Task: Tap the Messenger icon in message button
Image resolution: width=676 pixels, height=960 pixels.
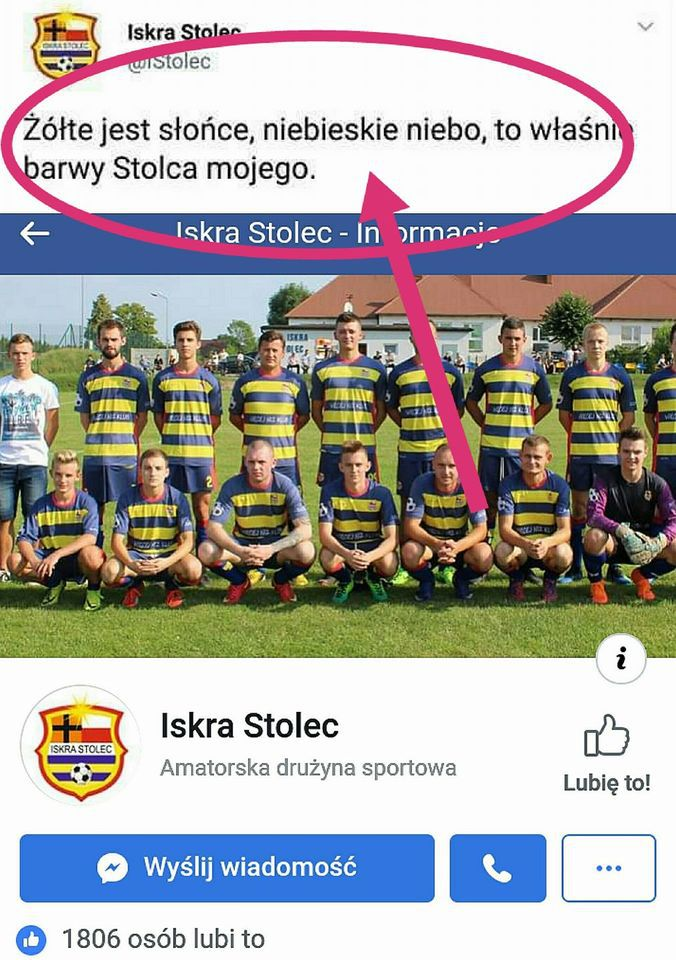Action: click(113, 868)
